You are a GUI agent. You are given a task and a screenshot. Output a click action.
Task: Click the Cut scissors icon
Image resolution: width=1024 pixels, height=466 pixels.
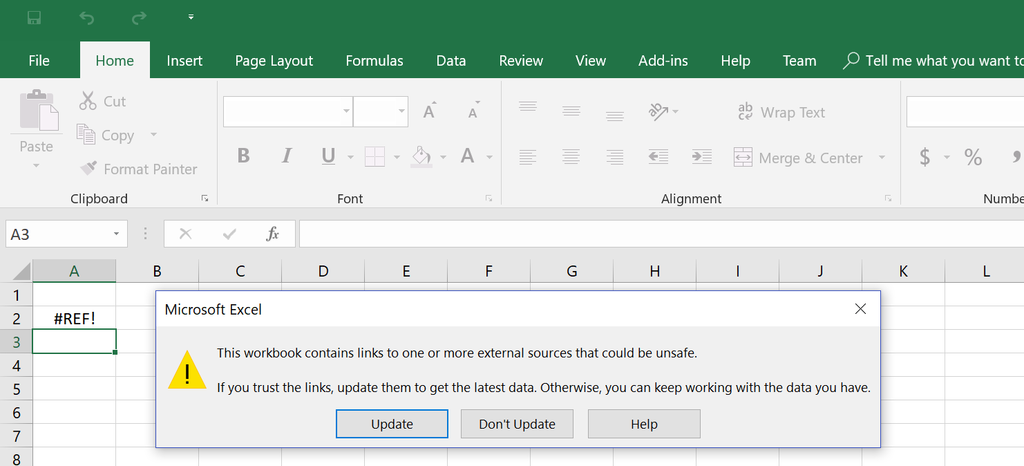[88, 101]
